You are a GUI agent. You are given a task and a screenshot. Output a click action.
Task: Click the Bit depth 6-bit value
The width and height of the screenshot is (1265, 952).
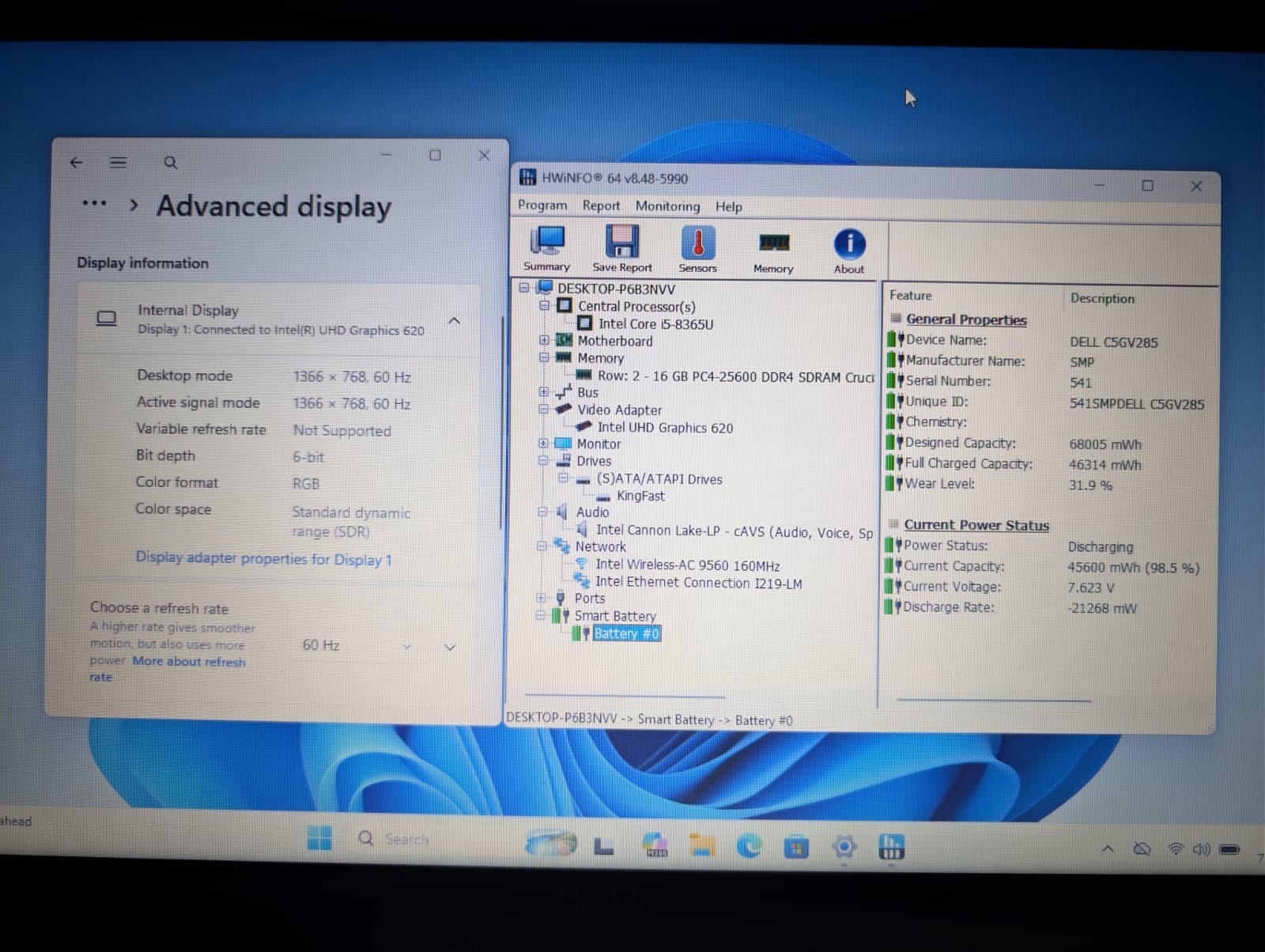click(x=308, y=457)
